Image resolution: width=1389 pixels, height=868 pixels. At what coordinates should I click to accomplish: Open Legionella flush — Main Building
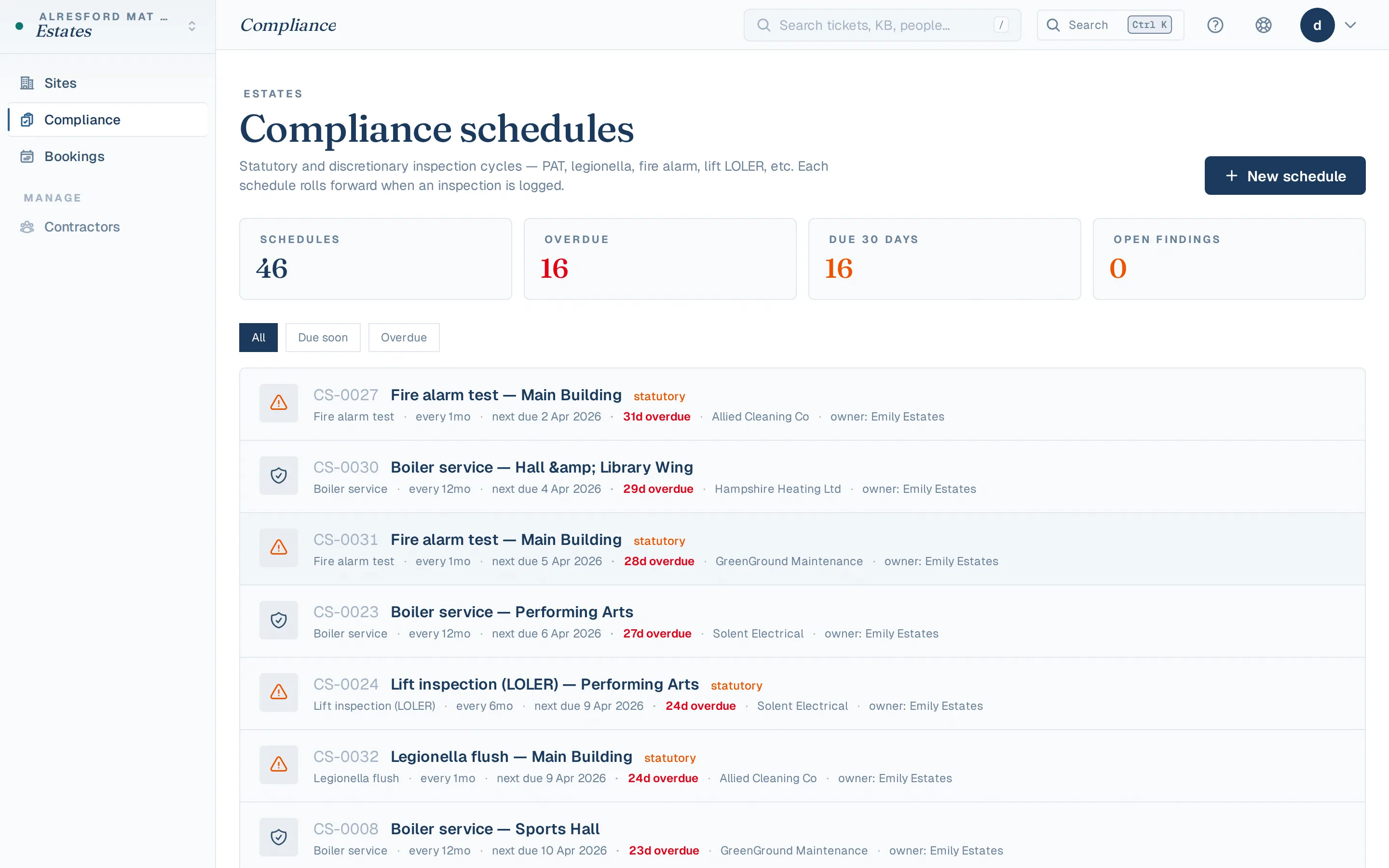pos(803,766)
